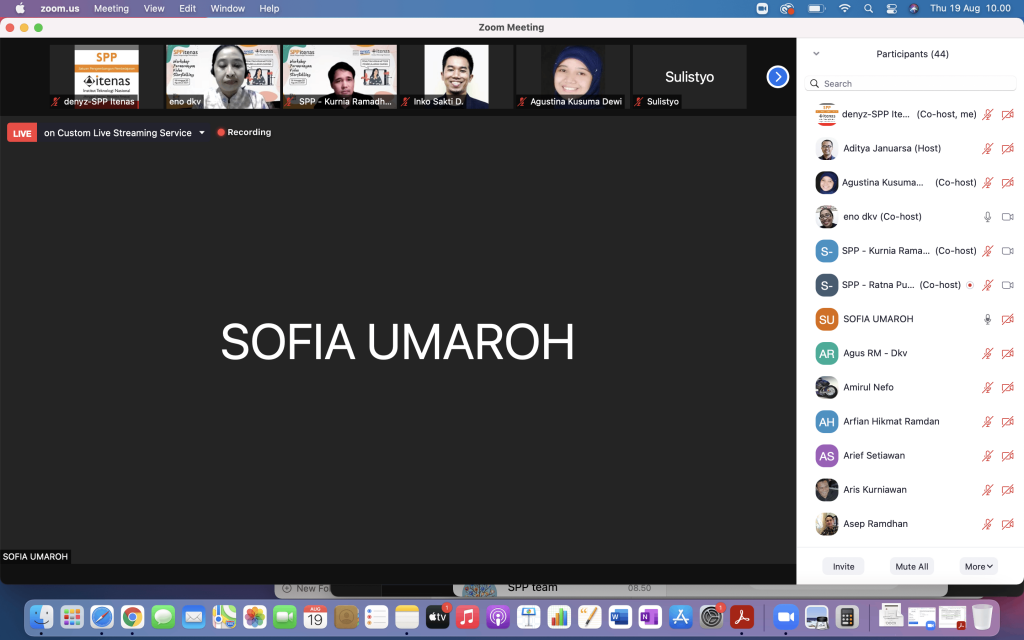
Task: Open Google Chrome in the Dock
Action: [x=133, y=616]
